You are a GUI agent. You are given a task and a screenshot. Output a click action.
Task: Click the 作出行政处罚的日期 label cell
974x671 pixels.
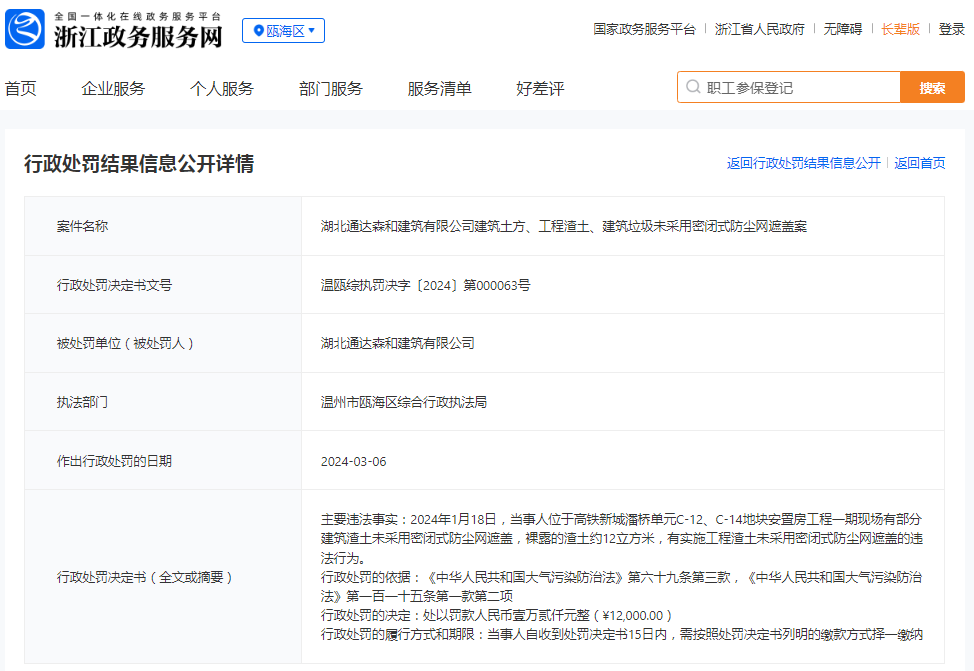point(163,460)
